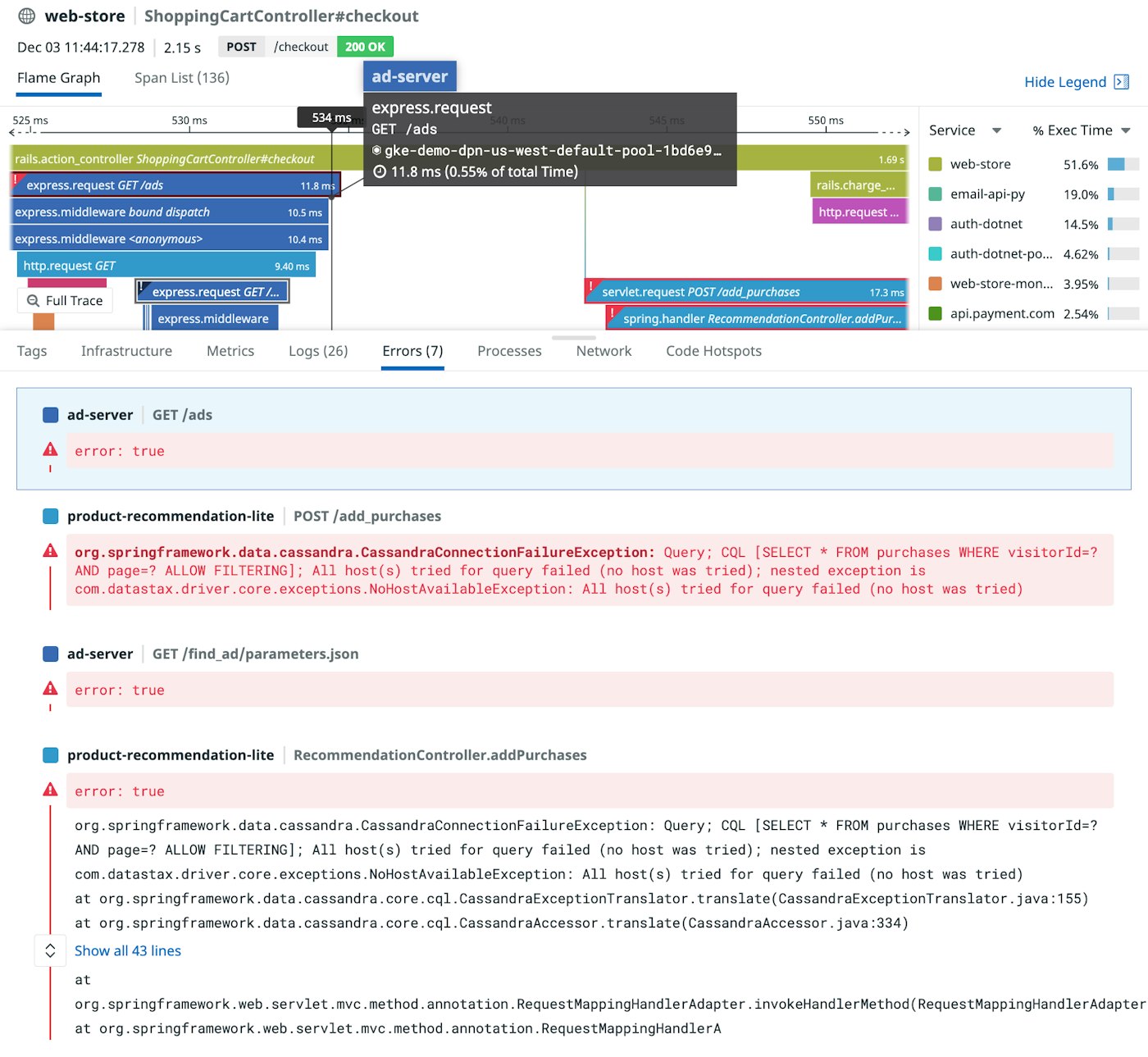The height and width of the screenshot is (1057, 1148).
Task: Click the email-api-py exec time bar
Action: pos(1123,194)
